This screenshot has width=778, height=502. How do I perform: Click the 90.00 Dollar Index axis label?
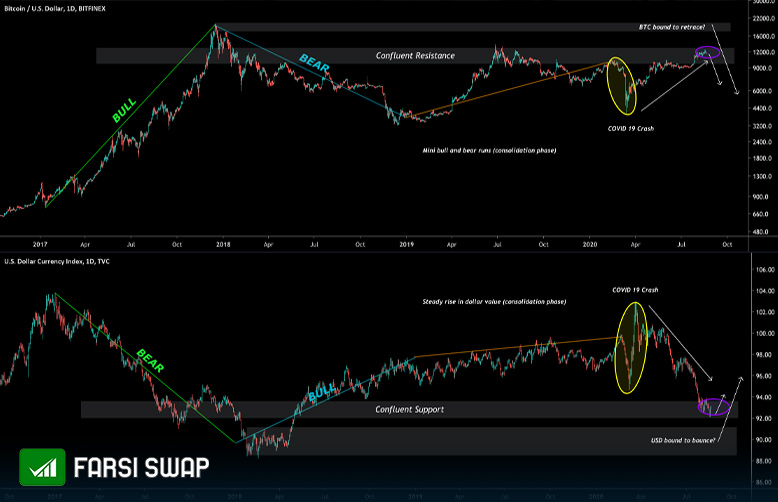click(x=766, y=439)
